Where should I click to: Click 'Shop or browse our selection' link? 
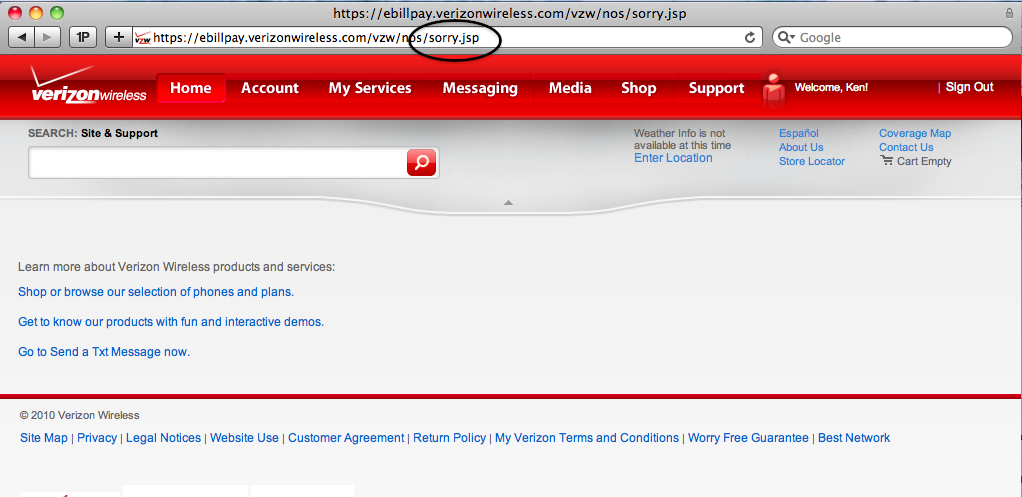pos(156,292)
